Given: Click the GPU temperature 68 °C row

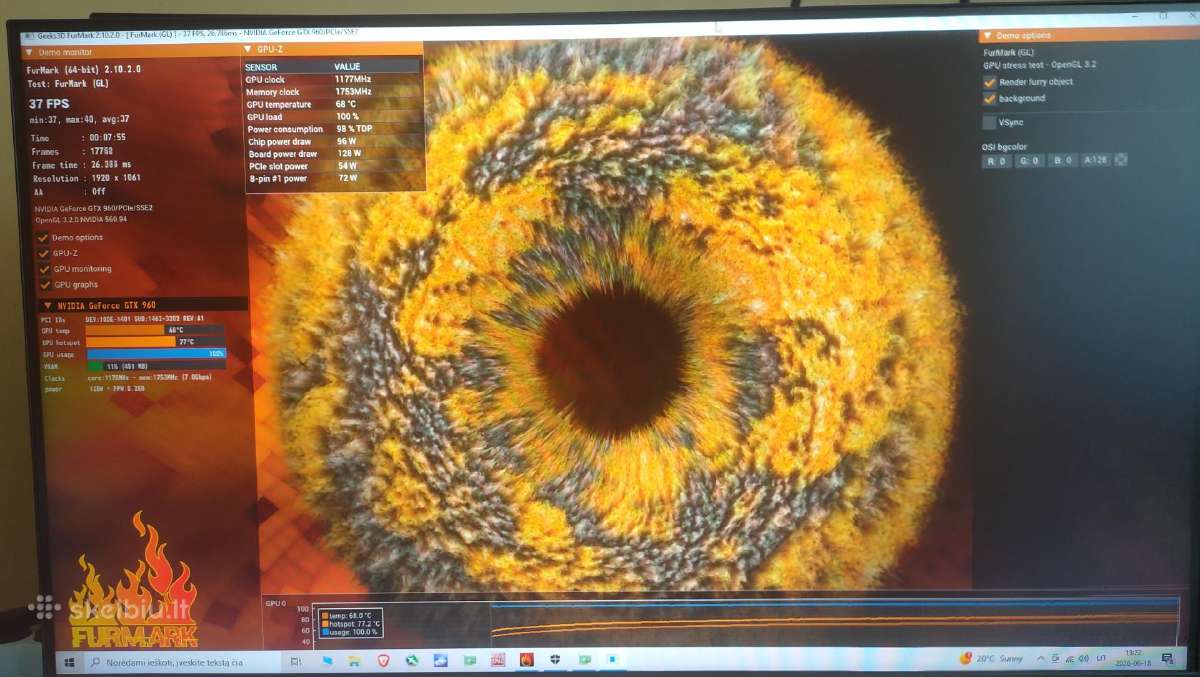Looking at the screenshot, I should [x=333, y=104].
